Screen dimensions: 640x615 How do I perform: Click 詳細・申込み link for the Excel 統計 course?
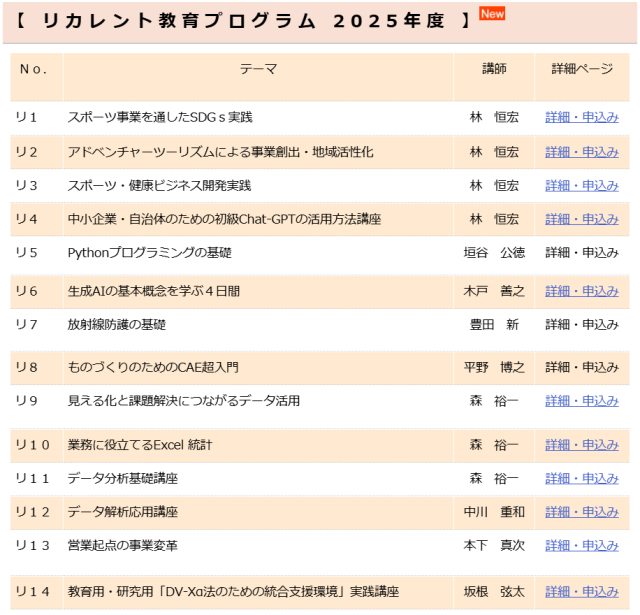581,444
